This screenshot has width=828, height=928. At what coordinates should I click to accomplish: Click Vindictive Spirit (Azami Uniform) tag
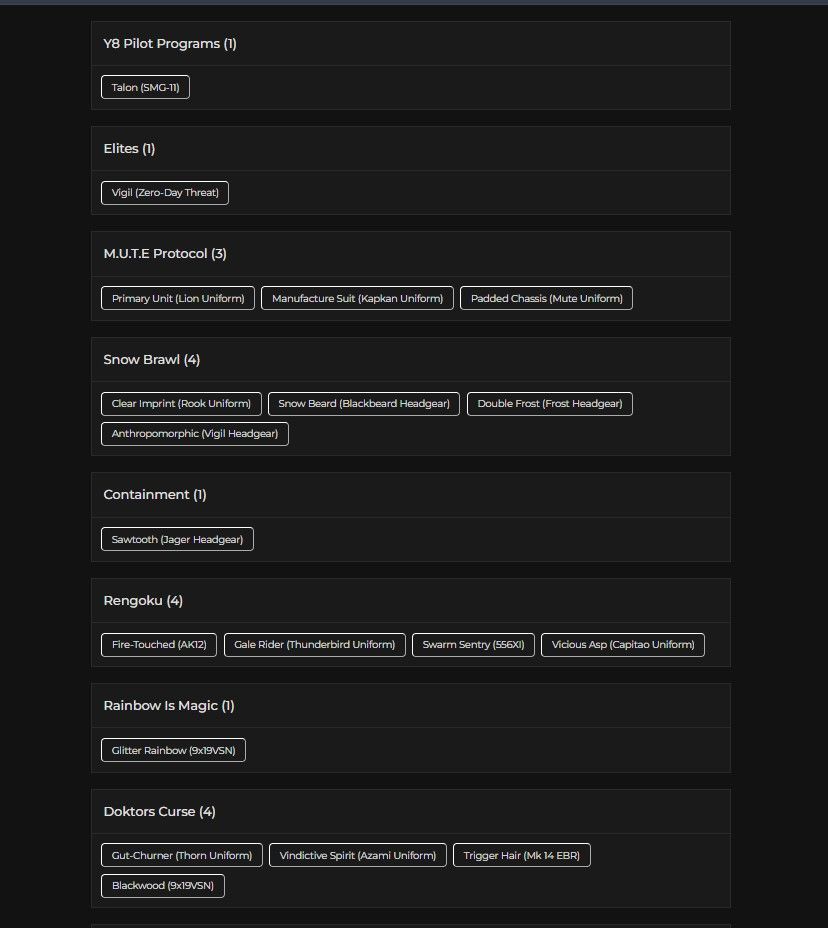point(357,855)
